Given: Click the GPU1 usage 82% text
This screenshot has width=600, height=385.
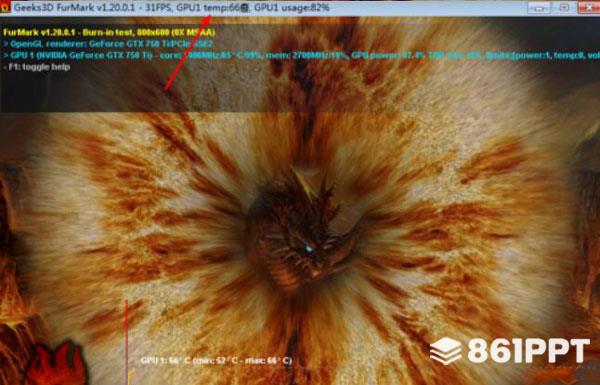Looking at the screenshot, I should click(x=292, y=7).
